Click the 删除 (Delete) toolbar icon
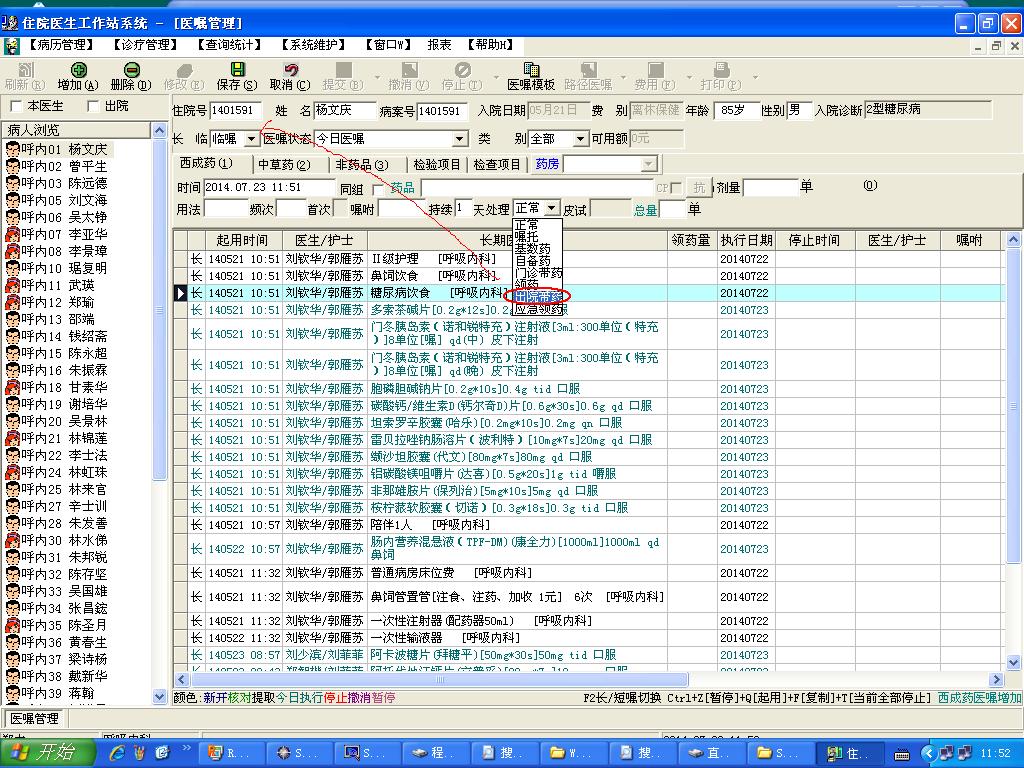 point(130,70)
